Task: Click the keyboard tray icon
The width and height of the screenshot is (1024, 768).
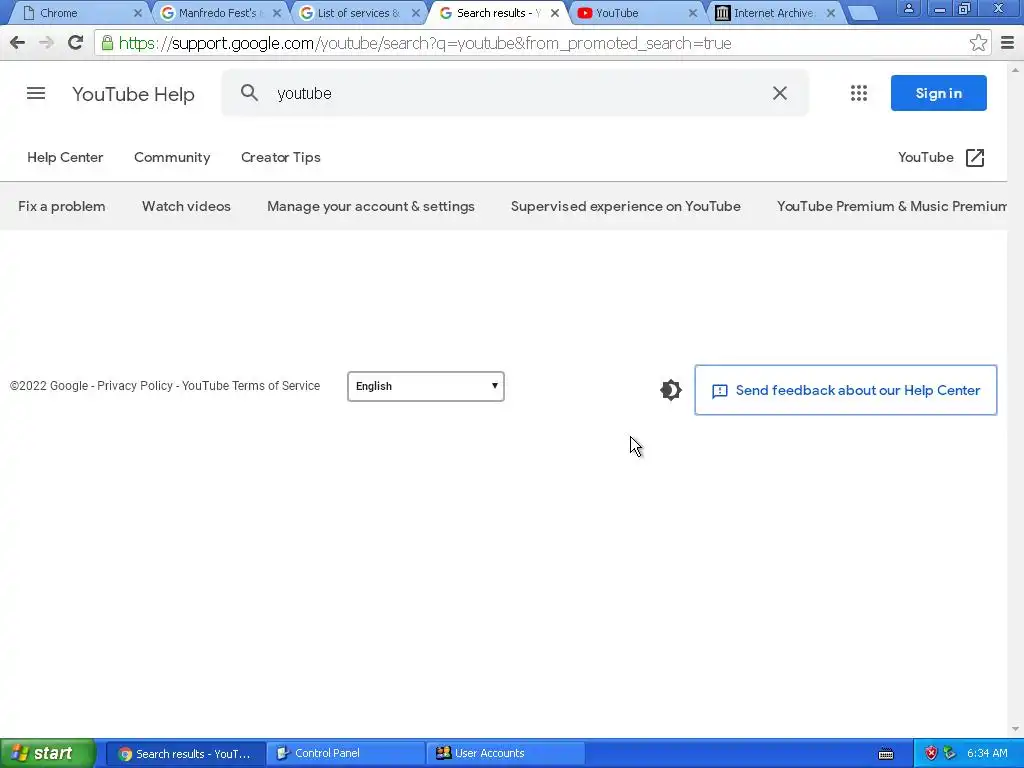Action: pos(886,754)
